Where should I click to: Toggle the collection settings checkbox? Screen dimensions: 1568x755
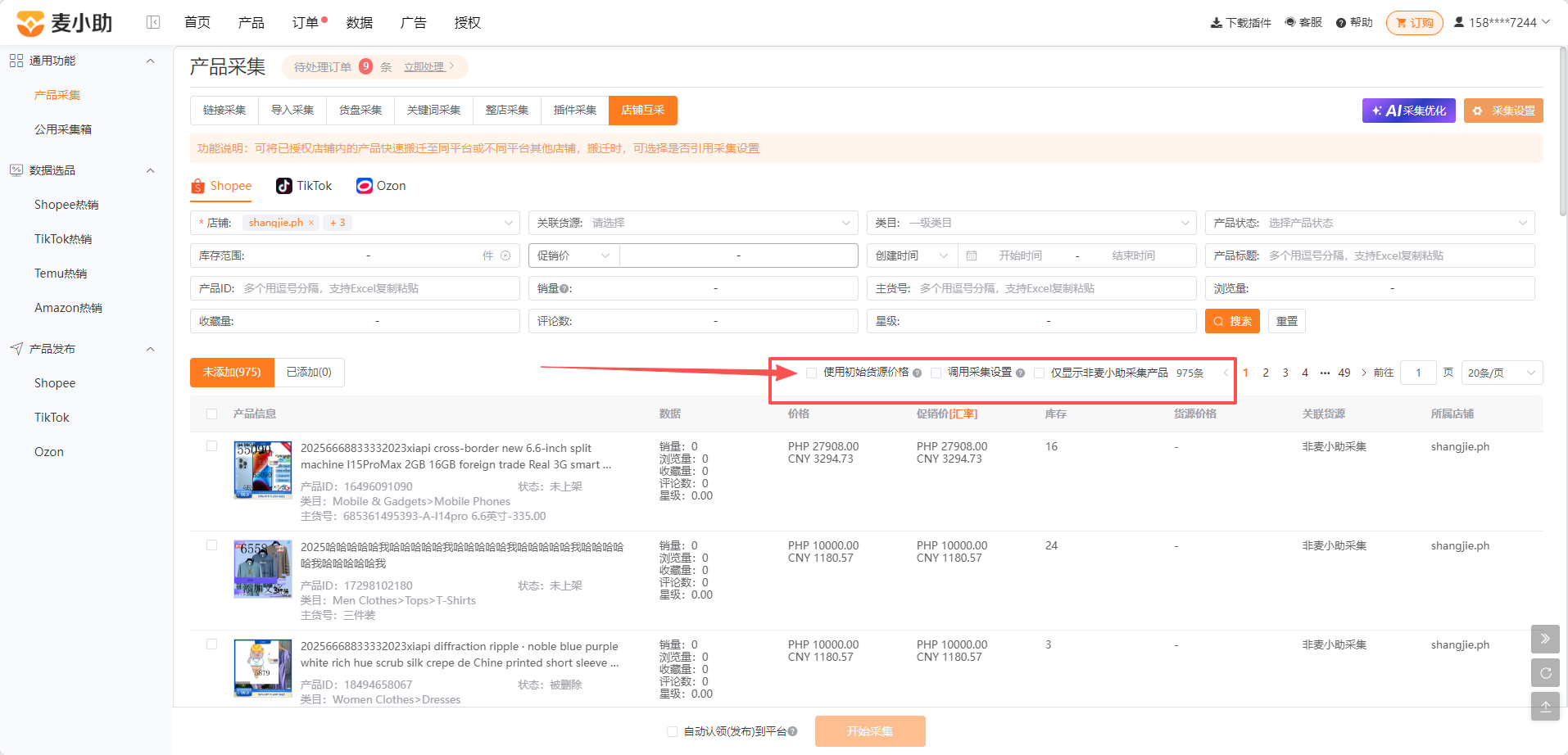[936, 373]
